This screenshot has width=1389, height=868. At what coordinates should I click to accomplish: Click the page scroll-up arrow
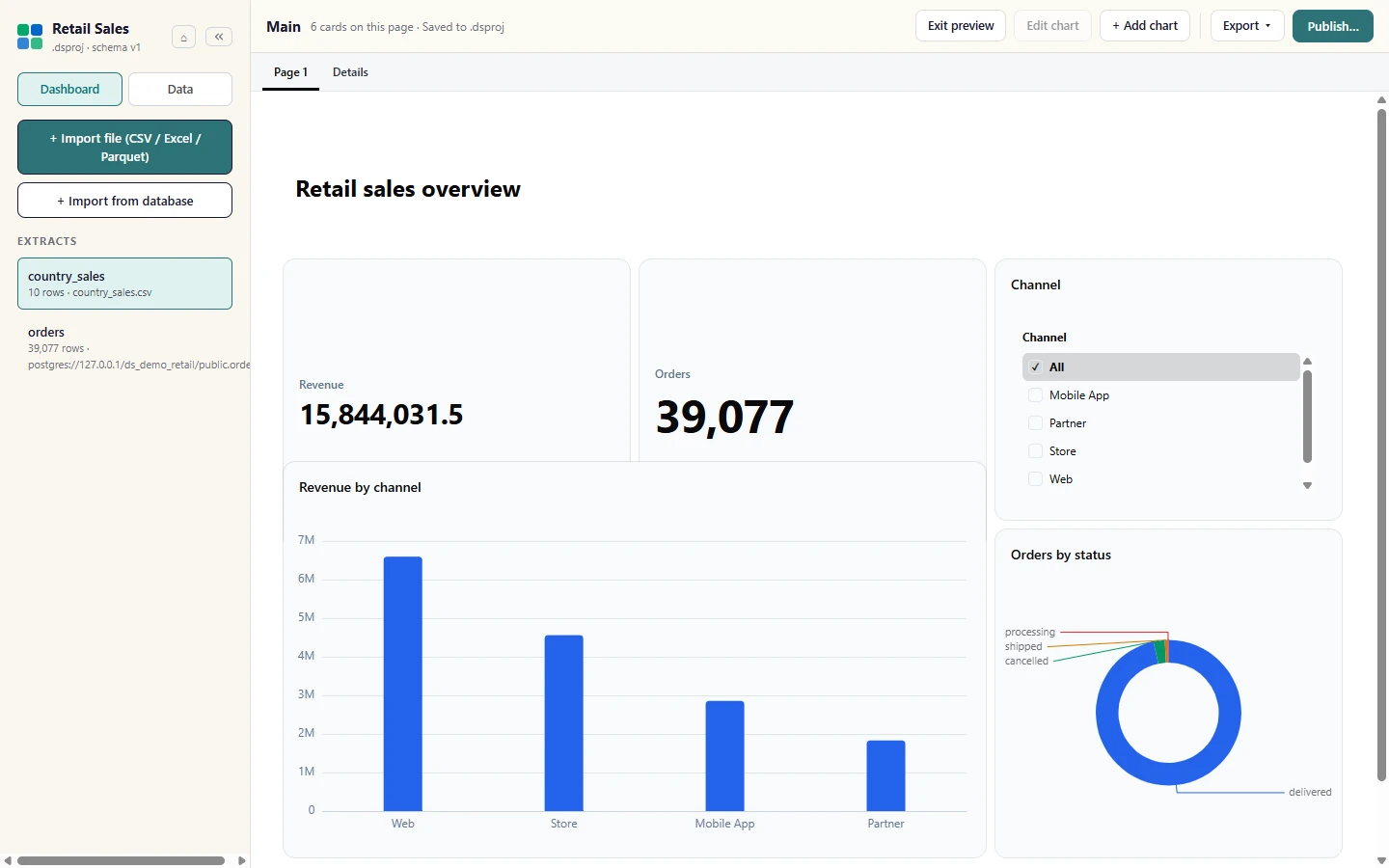tap(1381, 100)
